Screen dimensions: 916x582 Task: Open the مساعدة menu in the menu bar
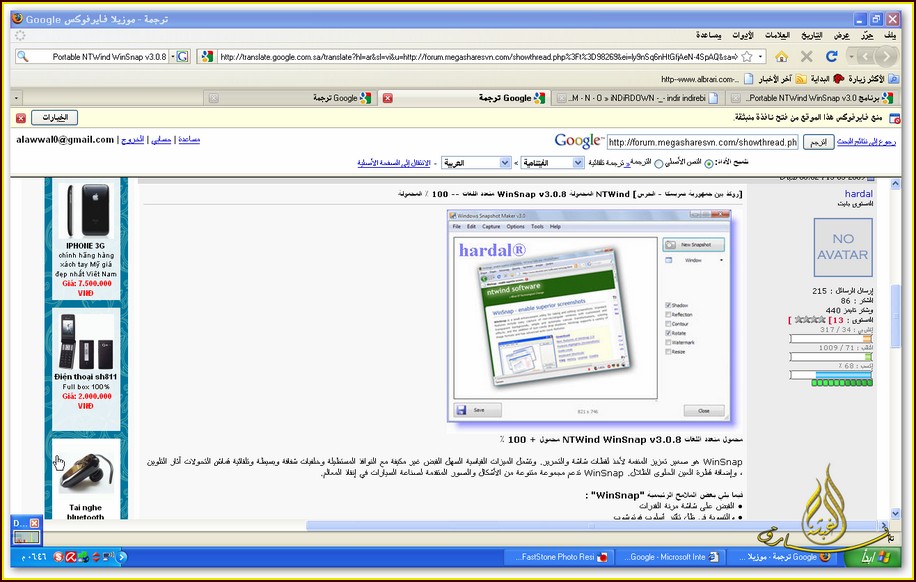[709, 35]
